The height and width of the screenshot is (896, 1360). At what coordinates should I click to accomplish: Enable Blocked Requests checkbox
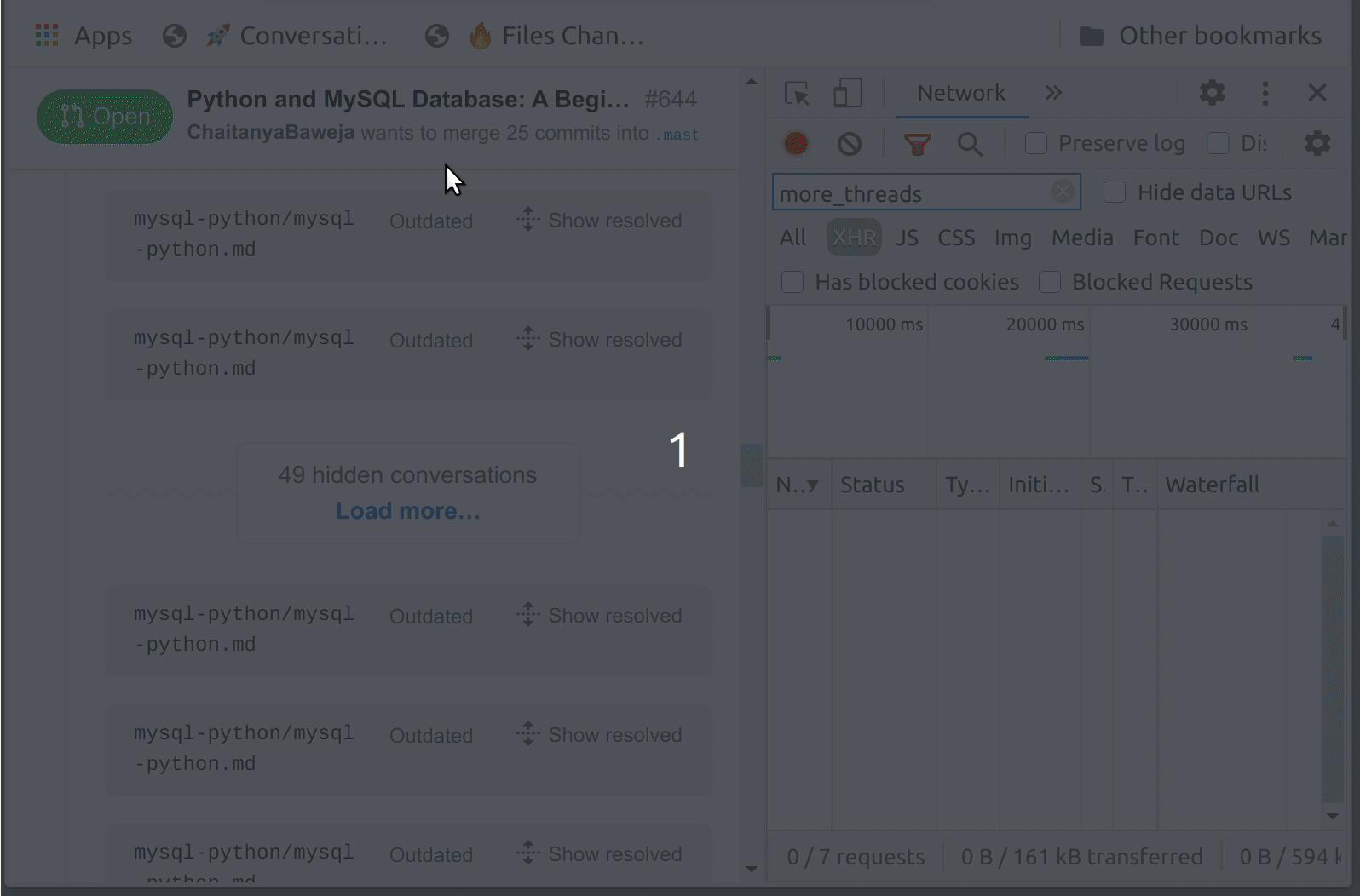click(1050, 282)
